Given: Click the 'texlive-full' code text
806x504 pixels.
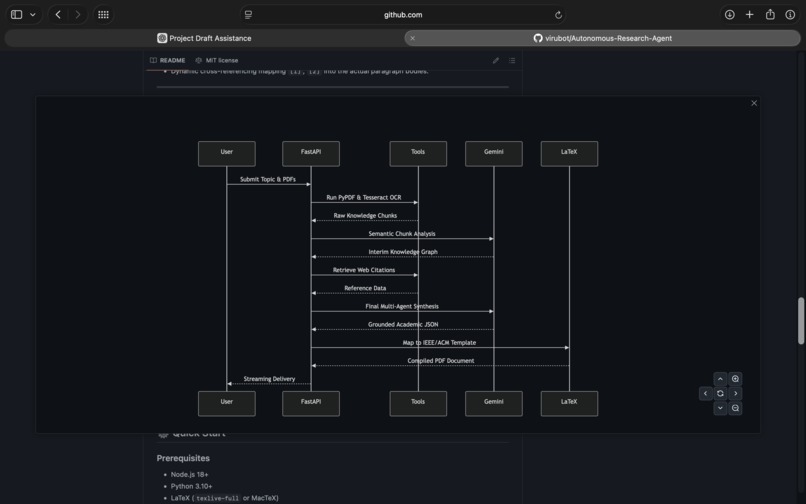Looking at the screenshot, I should (217, 498).
